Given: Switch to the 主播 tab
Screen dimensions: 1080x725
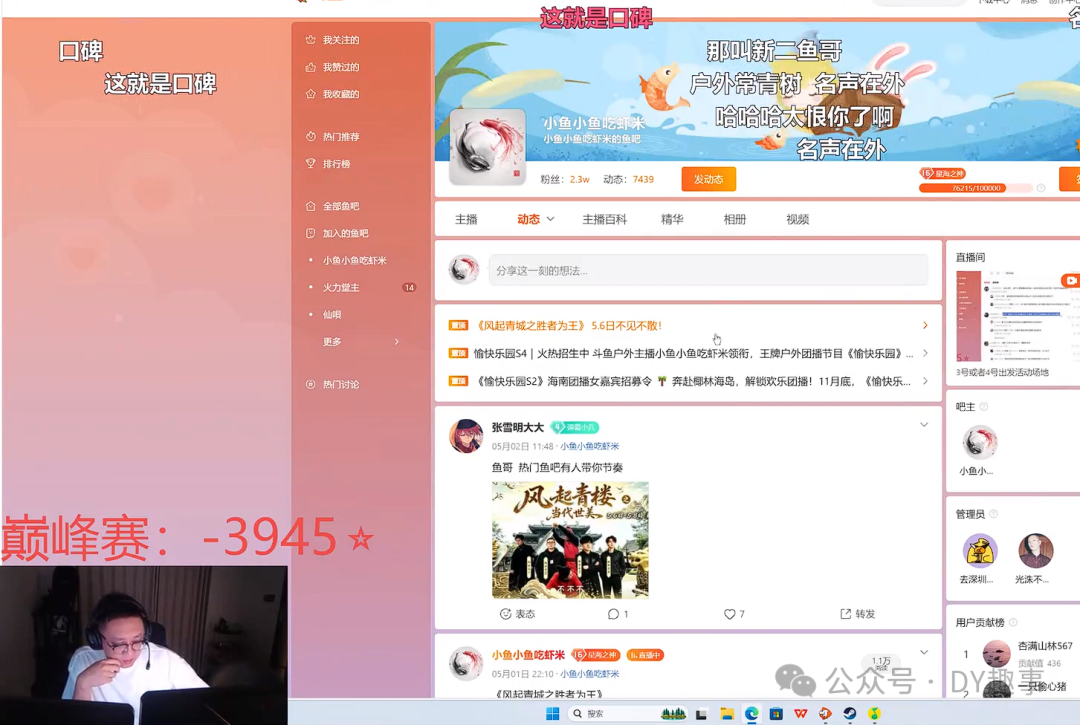Looking at the screenshot, I should 466,219.
